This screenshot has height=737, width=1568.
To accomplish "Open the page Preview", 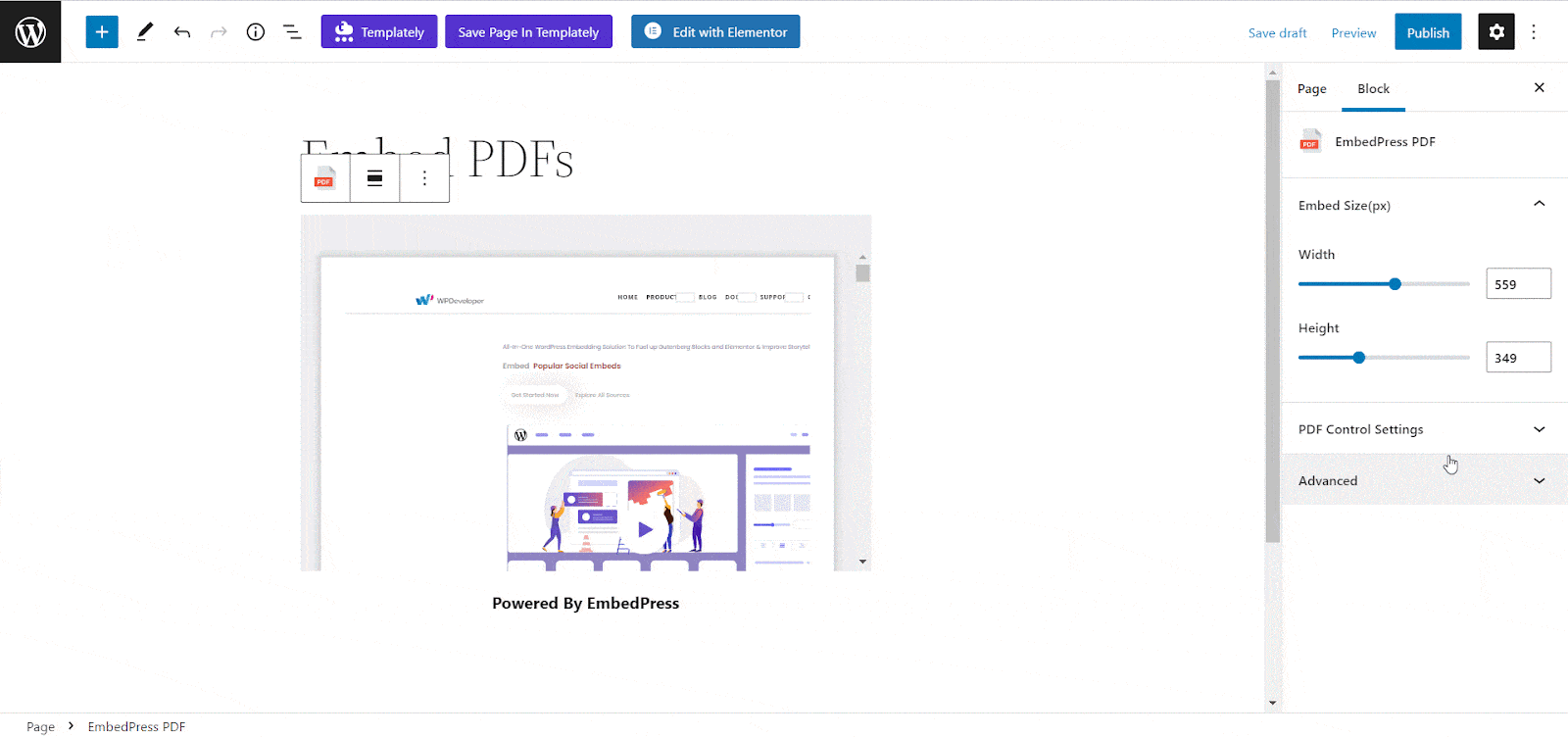I will (x=1353, y=32).
